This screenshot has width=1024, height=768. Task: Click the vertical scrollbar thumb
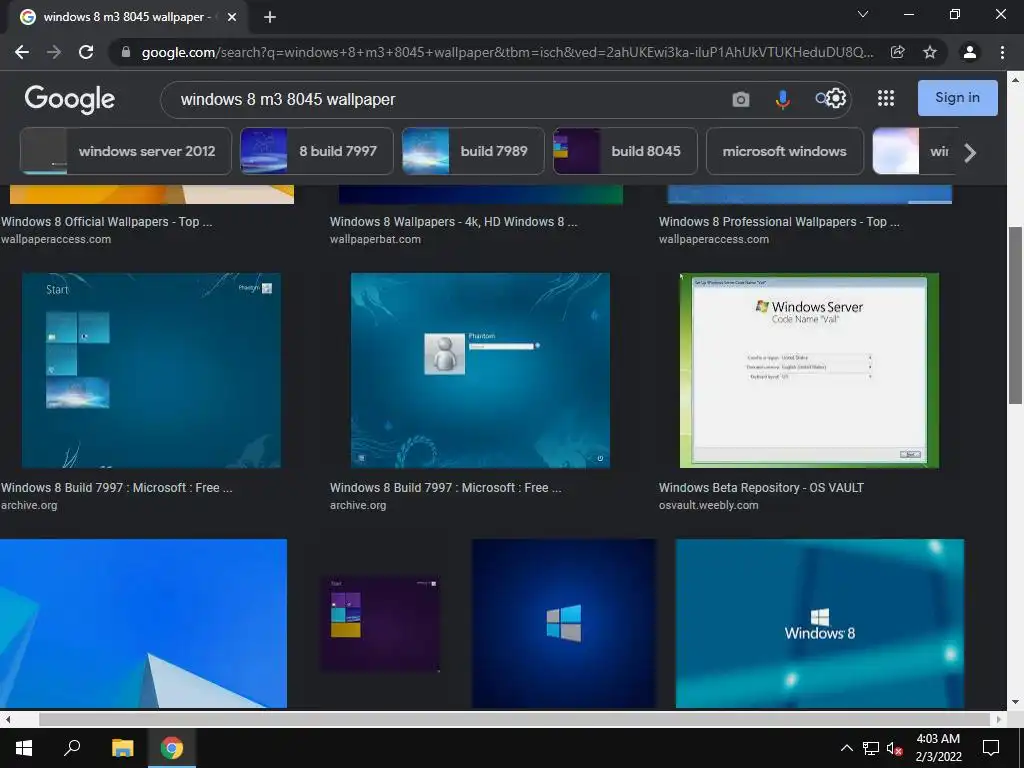(x=1015, y=315)
